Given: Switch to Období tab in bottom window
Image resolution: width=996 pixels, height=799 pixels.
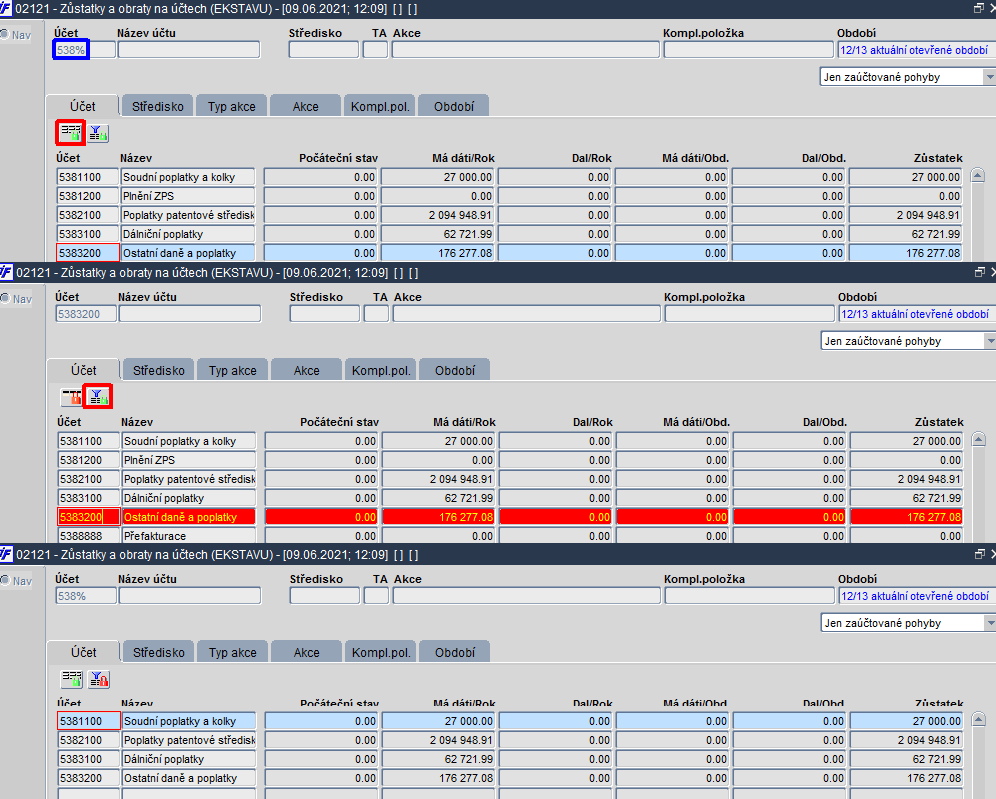Looking at the screenshot, I should (455, 652).
